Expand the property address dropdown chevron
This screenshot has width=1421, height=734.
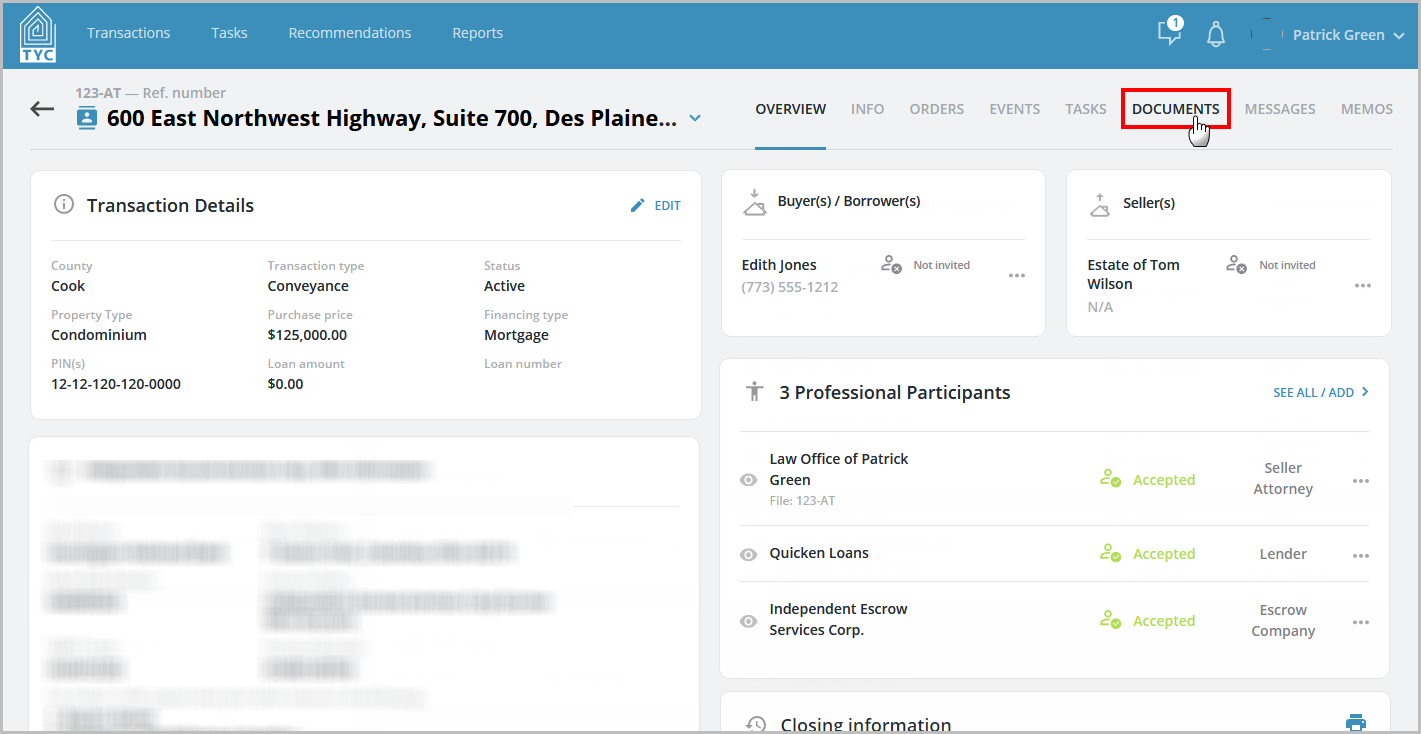coord(696,118)
